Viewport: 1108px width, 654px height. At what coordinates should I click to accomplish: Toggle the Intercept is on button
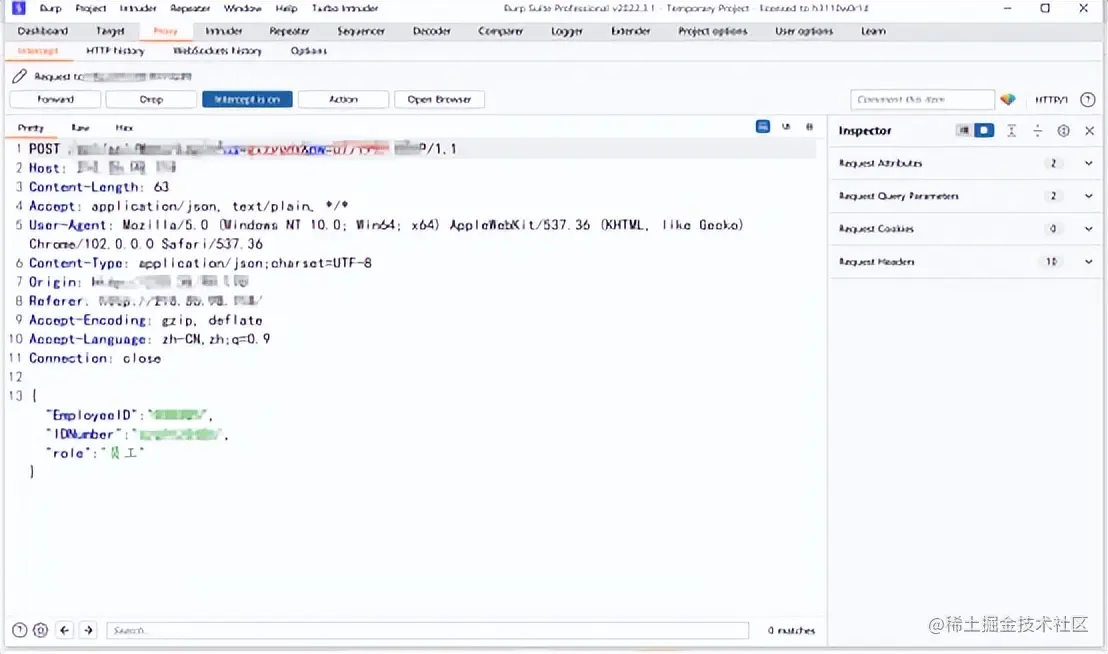click(247, 100)
